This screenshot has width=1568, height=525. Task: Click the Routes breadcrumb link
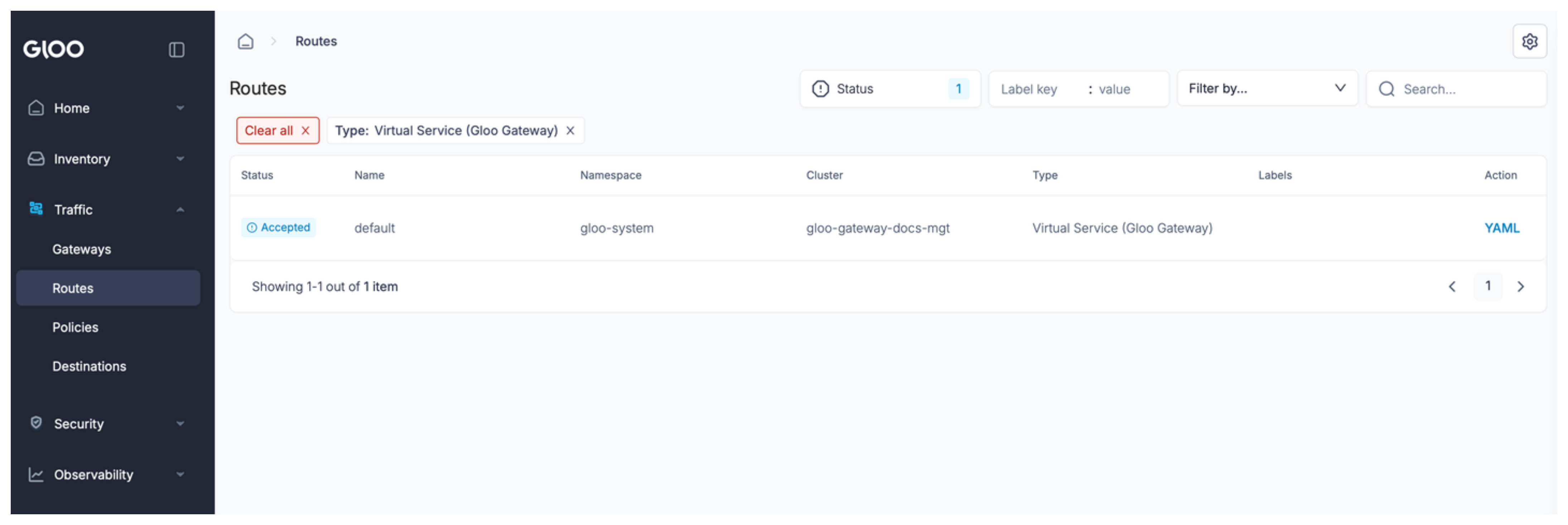point(316,41)
